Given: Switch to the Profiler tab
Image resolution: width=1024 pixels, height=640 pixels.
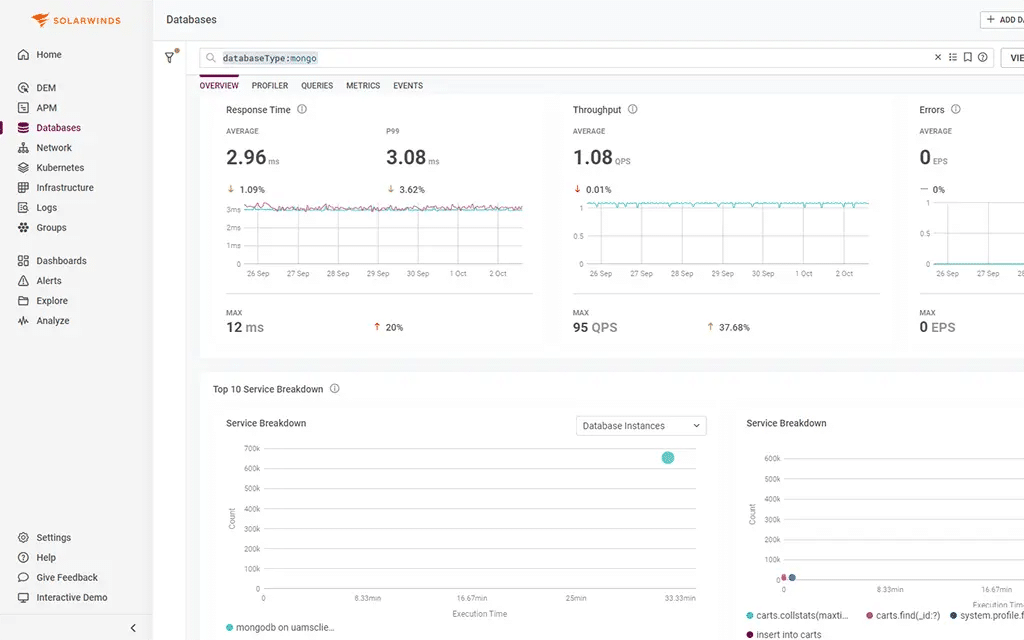Looking at the screenshot, I should [x=270, y=86].
